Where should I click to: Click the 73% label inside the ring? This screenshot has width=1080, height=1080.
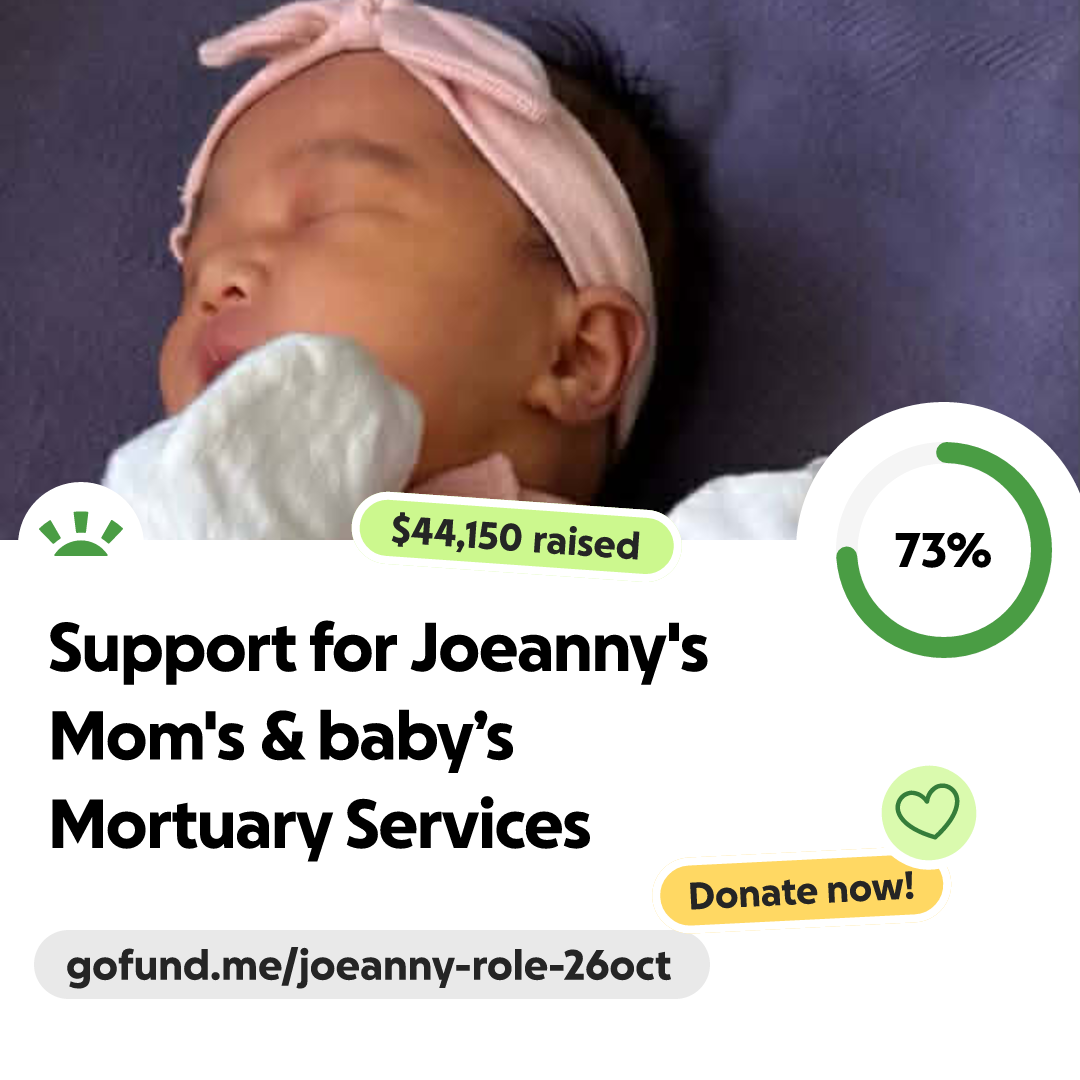[943, 550]
